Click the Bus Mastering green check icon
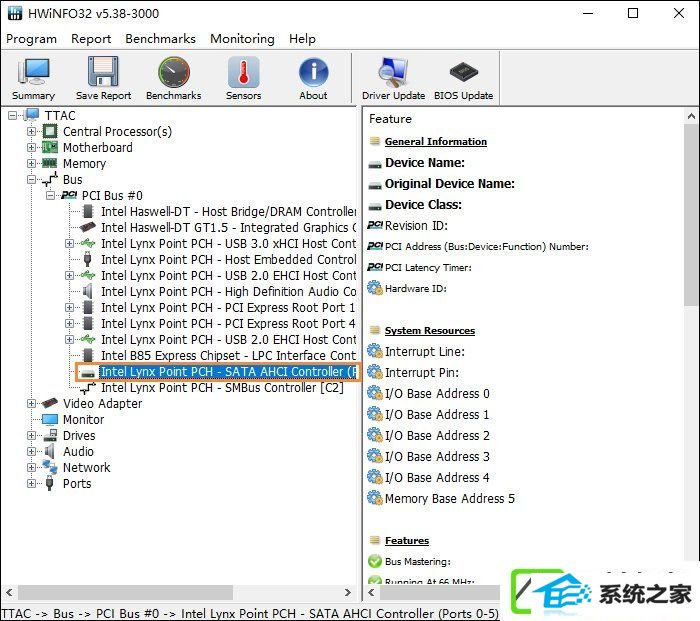 (375, 561)
